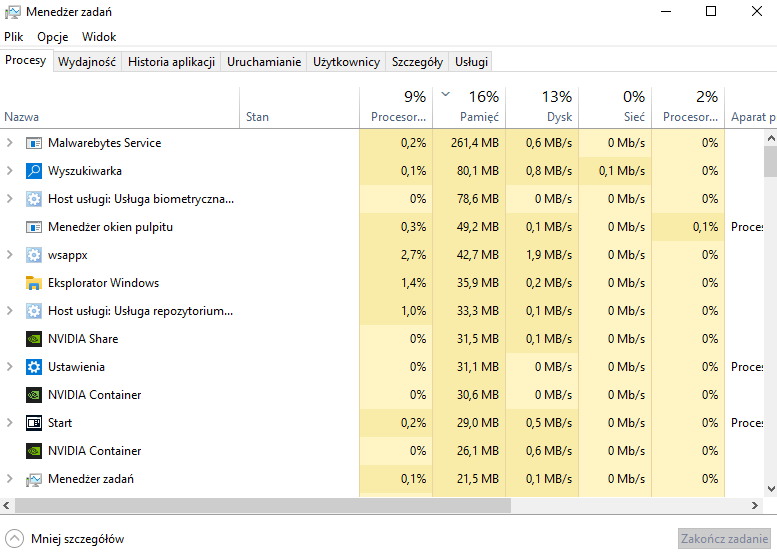Click the Zakończ zadanie button

click(724, 539)
